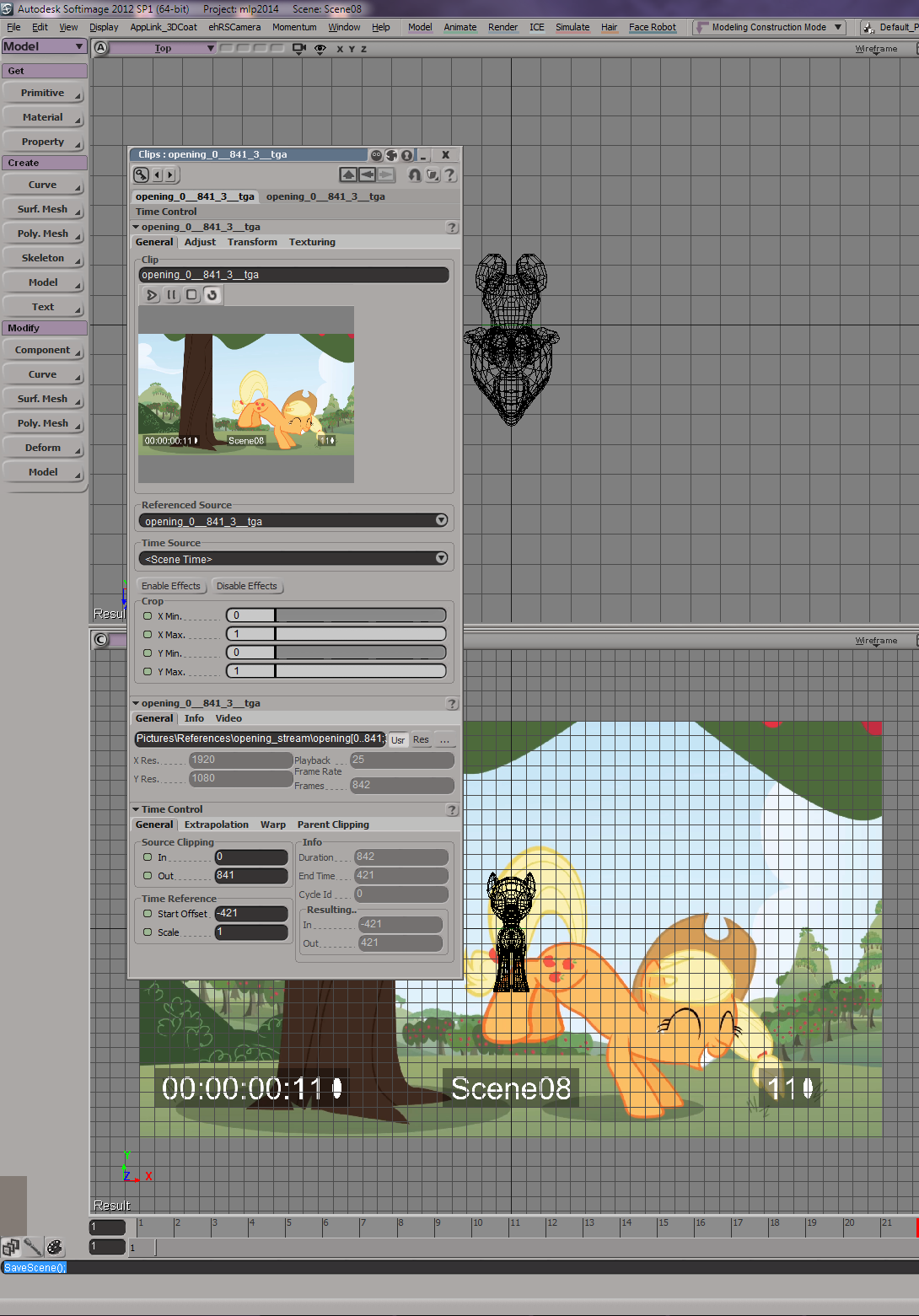Click the revert arrow icon in Clips toolbar
This screenshot has height=1316, width=919.
point(414,175)
